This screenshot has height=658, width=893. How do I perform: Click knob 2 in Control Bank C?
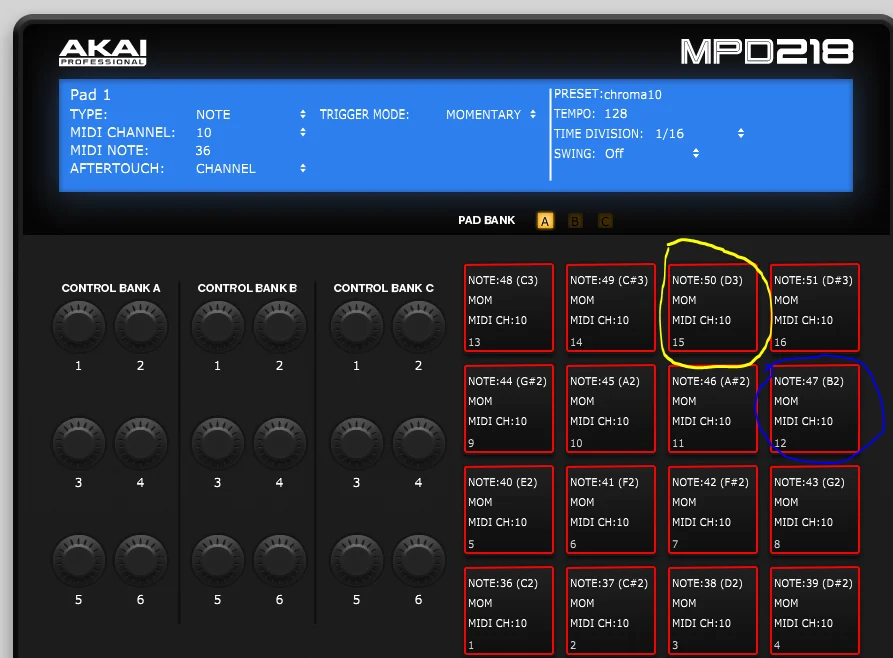click(419, 326)
